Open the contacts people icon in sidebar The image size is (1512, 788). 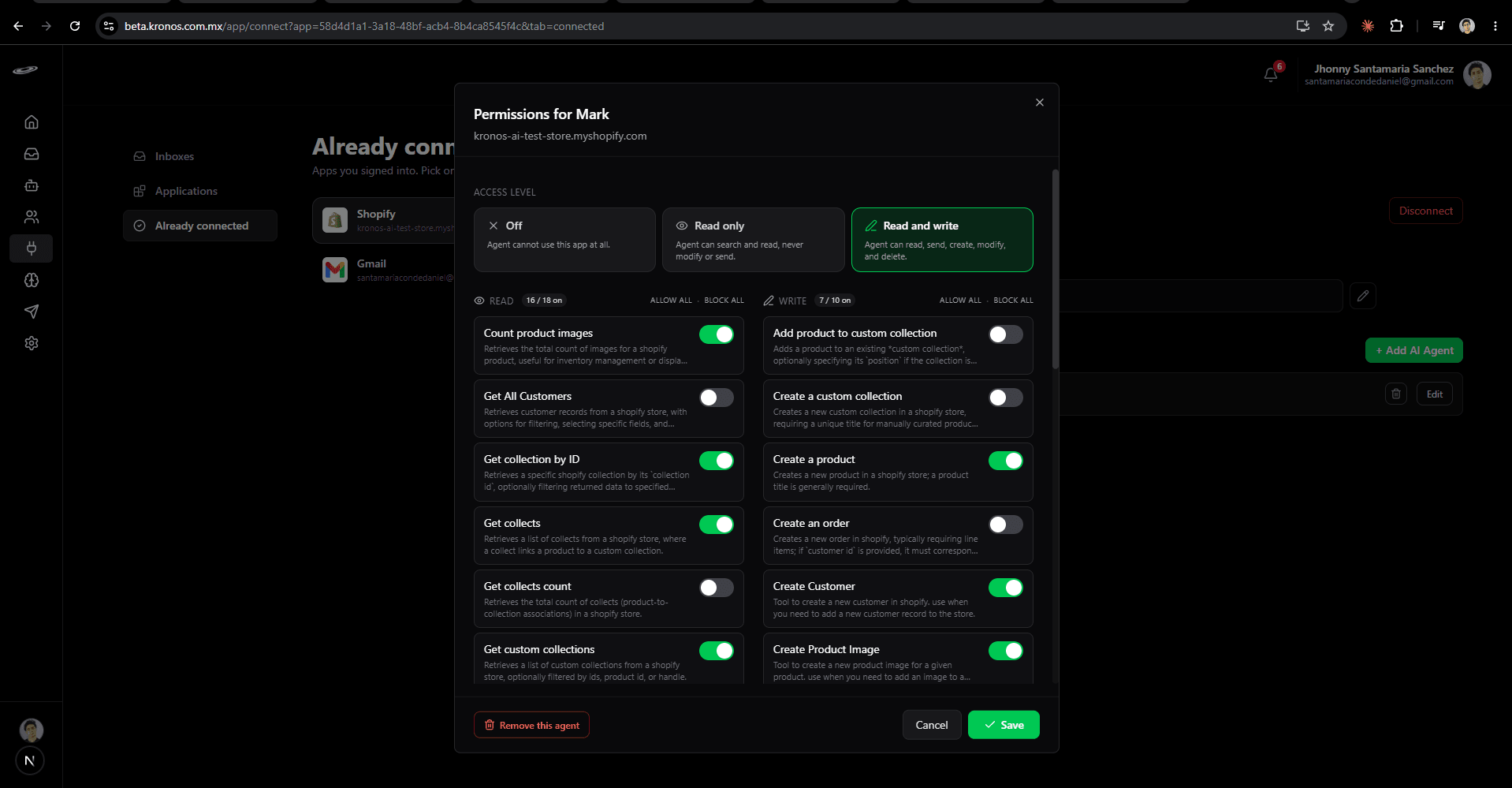pyautogui.click(x=32, y=217)
